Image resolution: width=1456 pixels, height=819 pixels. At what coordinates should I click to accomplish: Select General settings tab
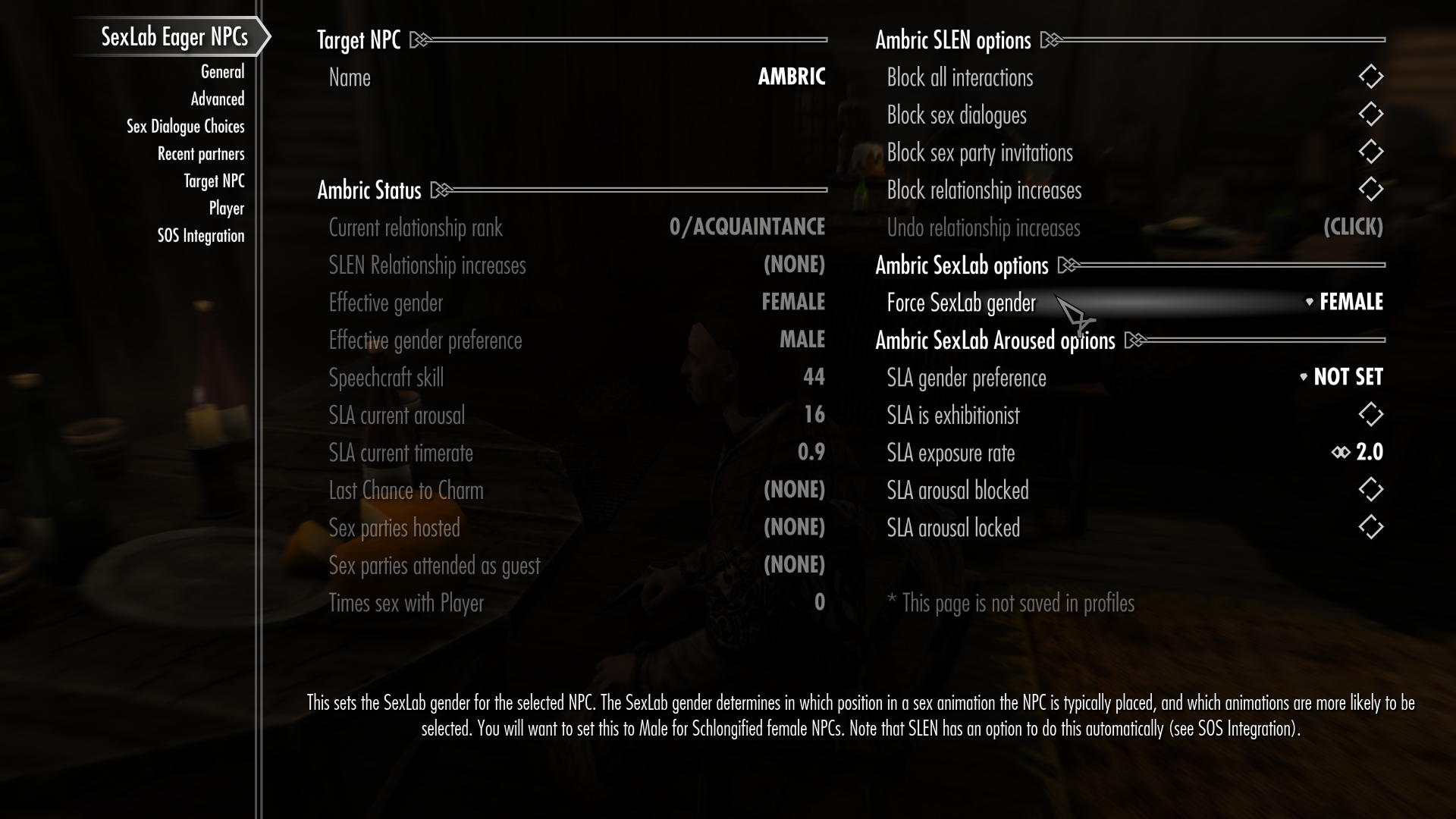(x=222, y=71)
